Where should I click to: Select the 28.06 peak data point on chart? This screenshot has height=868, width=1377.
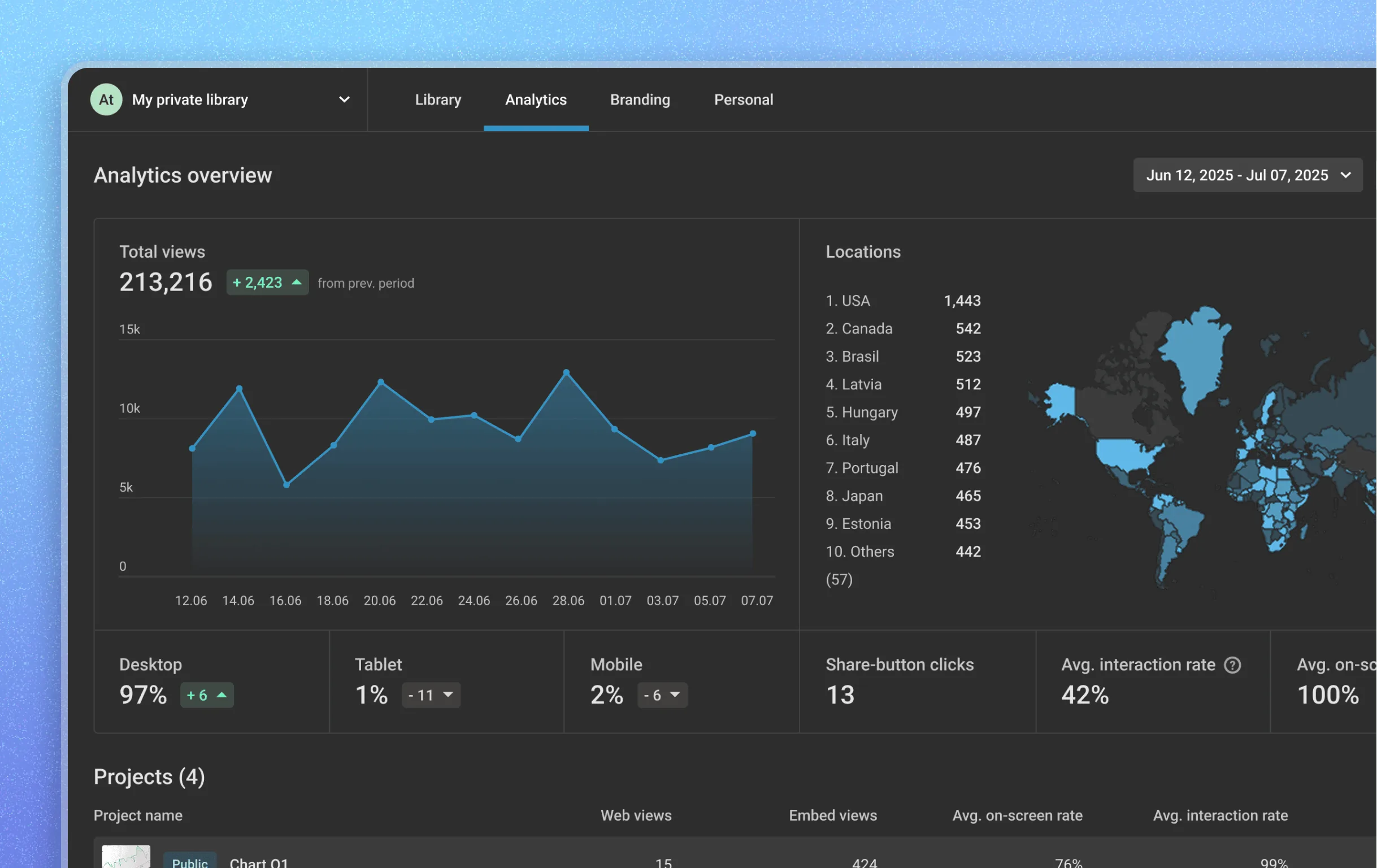click(x=566, y=372)
